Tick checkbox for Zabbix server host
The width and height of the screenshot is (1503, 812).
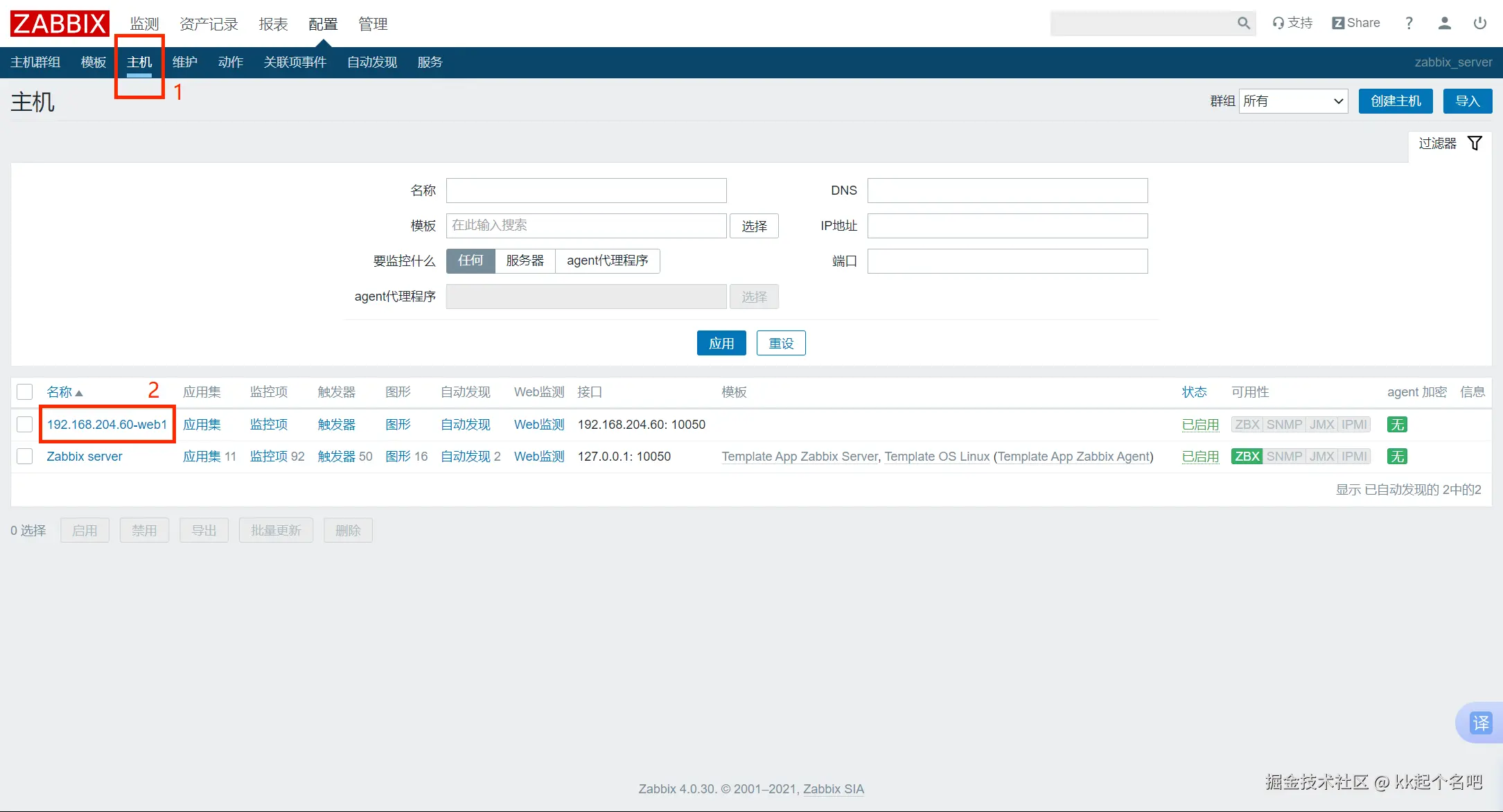[25, 457]
